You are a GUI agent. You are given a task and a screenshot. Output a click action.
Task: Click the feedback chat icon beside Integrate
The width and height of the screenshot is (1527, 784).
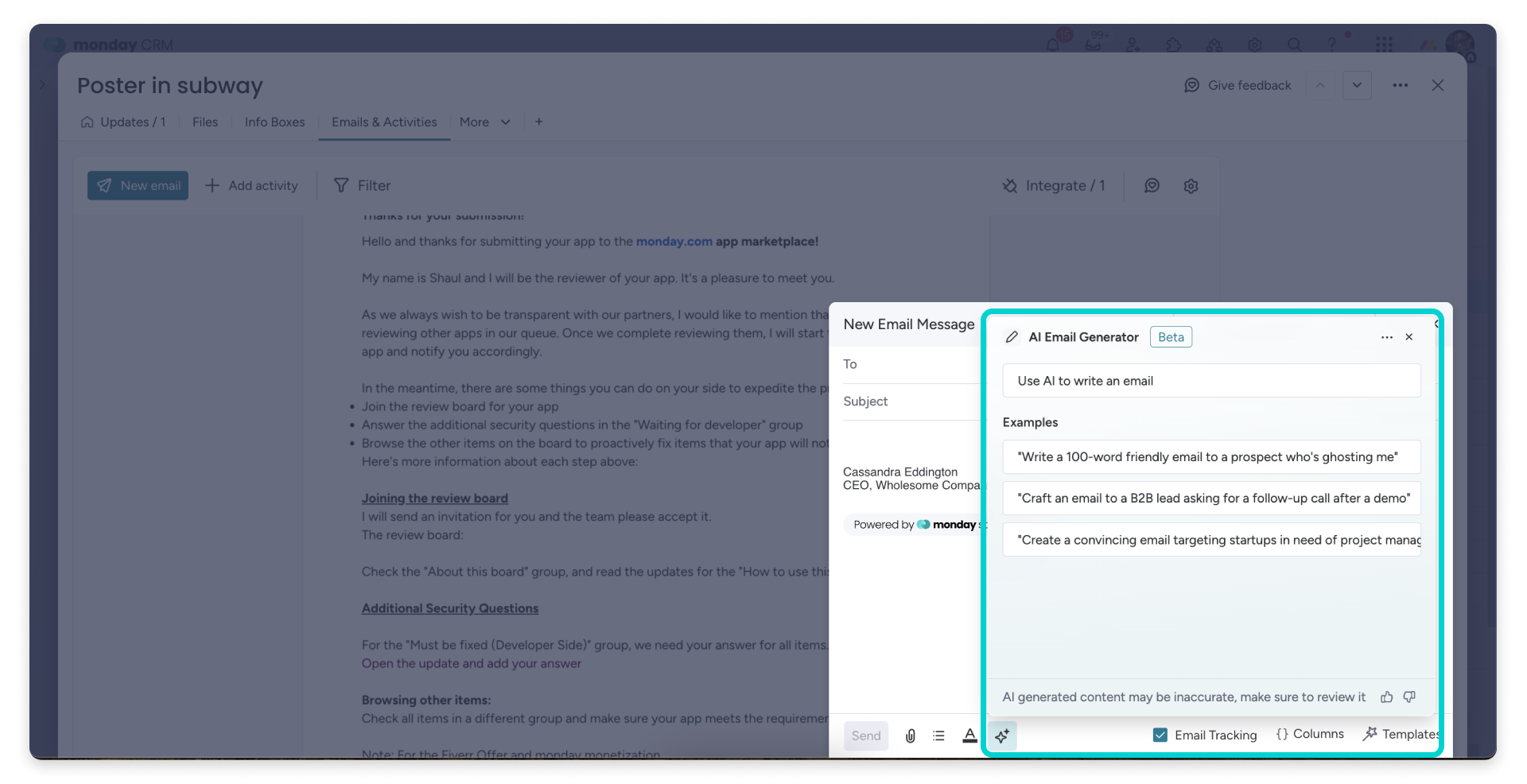click(x=1152, y=185)
